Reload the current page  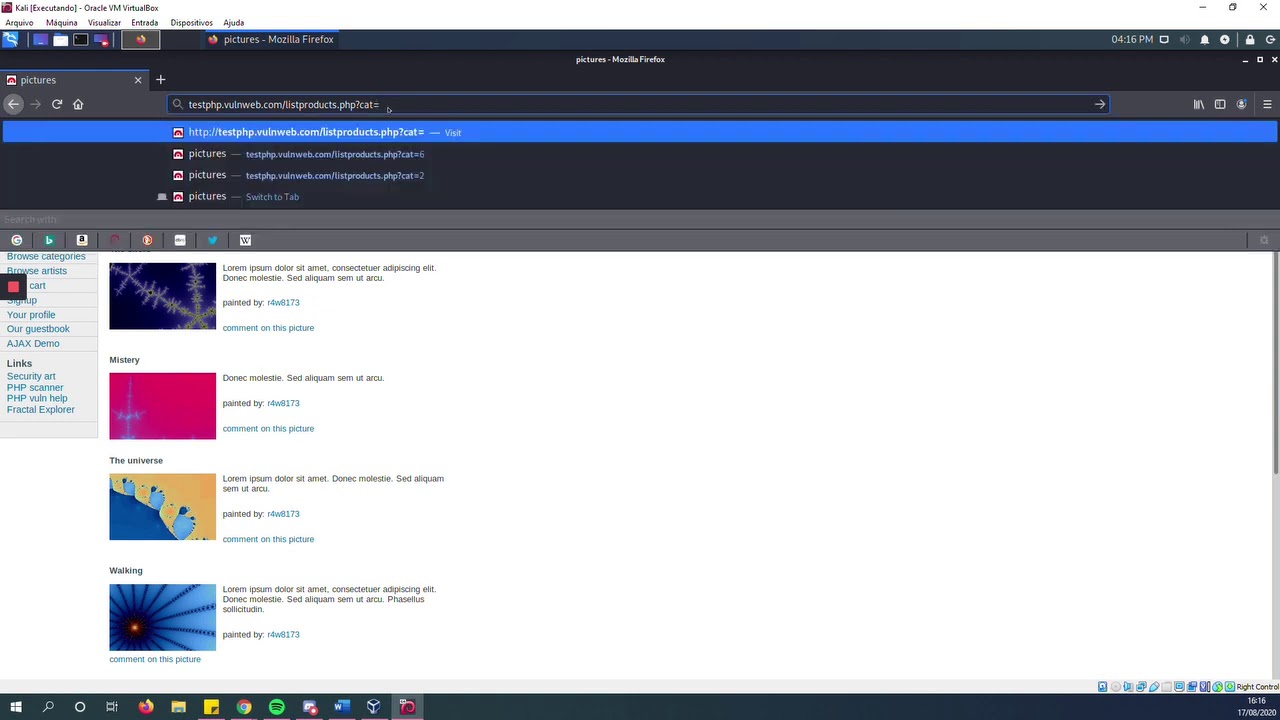click(x=57, y=104)
